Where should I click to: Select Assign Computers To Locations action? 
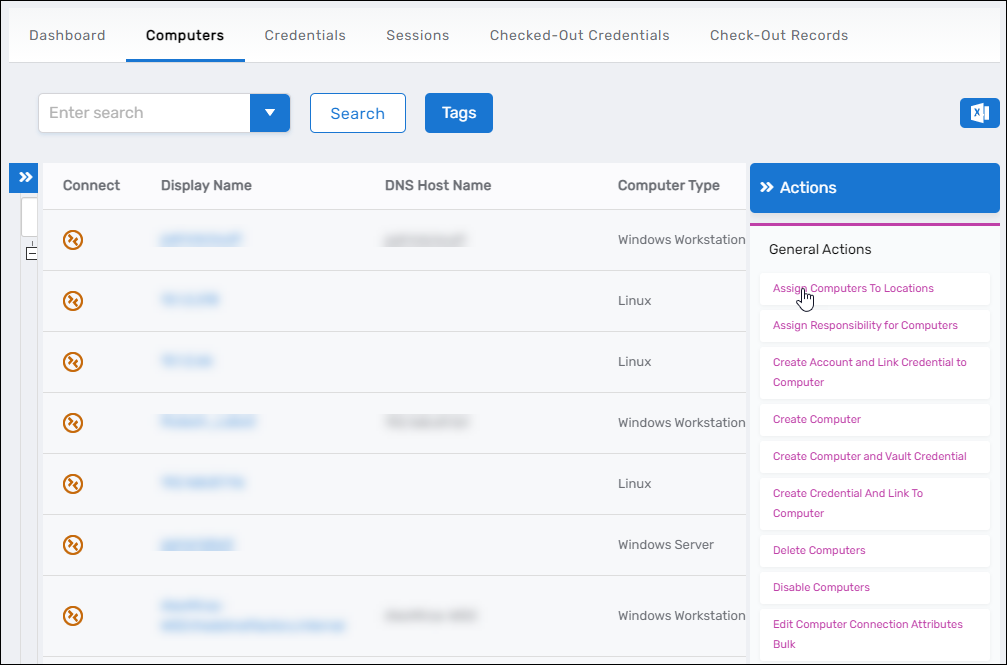point(853,288)
